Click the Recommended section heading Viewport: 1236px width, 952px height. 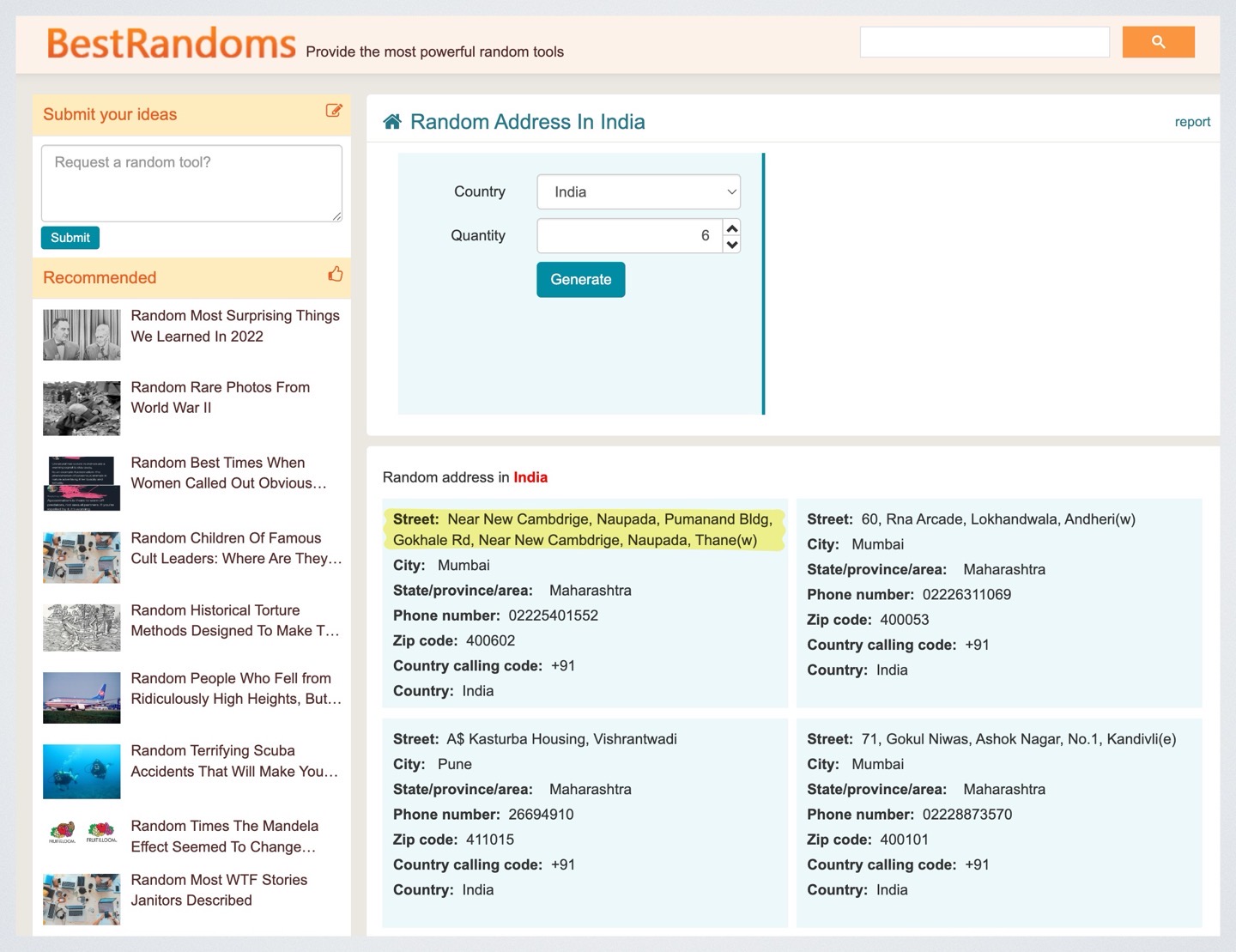pos(100,277)
